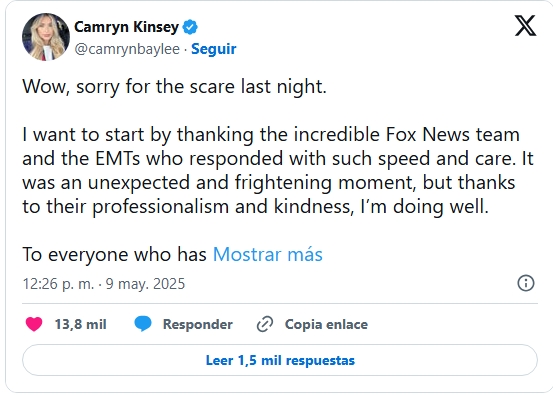Screen dimensions: 553x395
Task: Expand the tweet with Mostrar más
Action: point(268,254)
